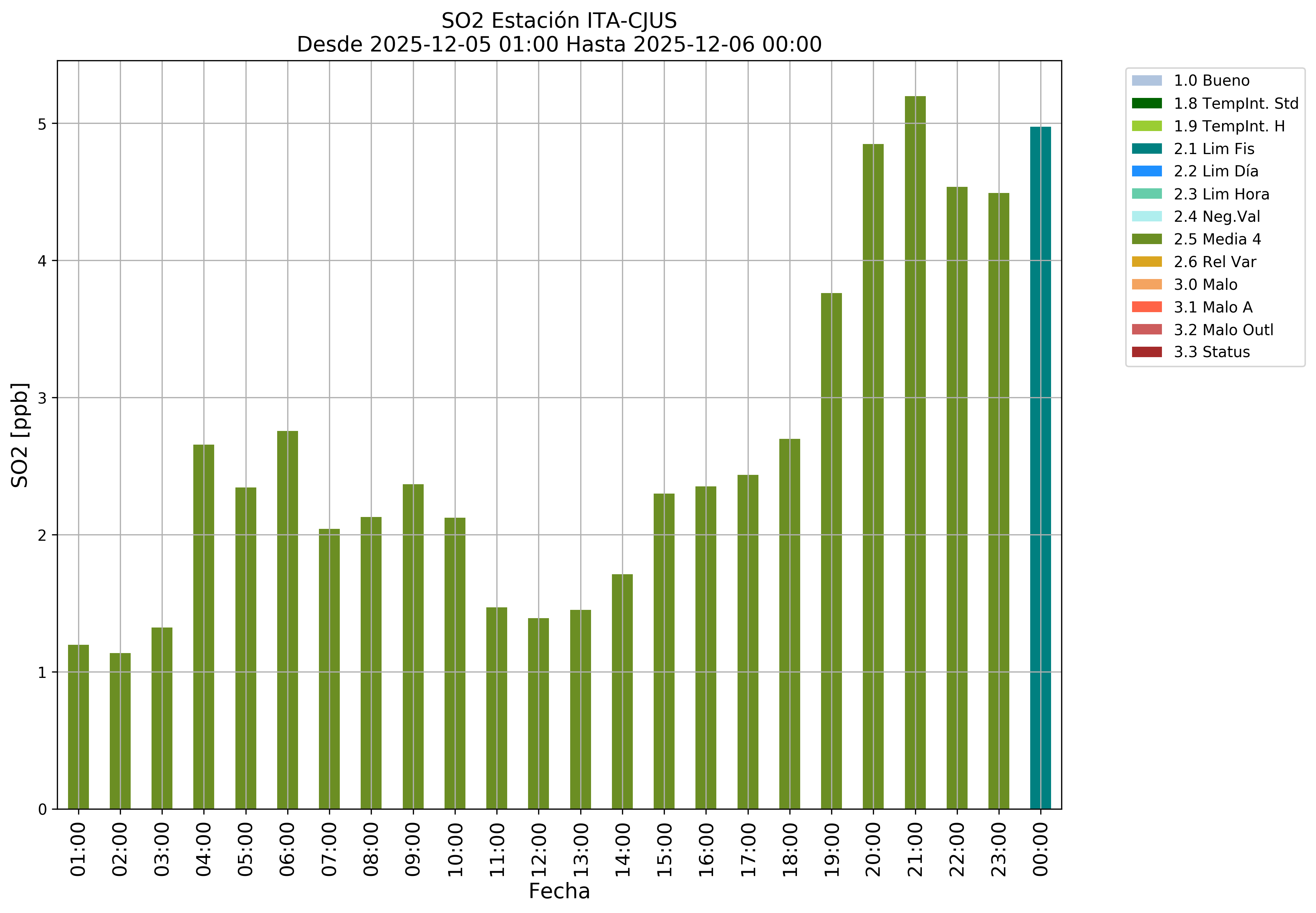Click the 1.0 Bueno legend color swatch
Image resolution: width=1316 pixels, height=913 pixels.
[x=1146, y=81]
